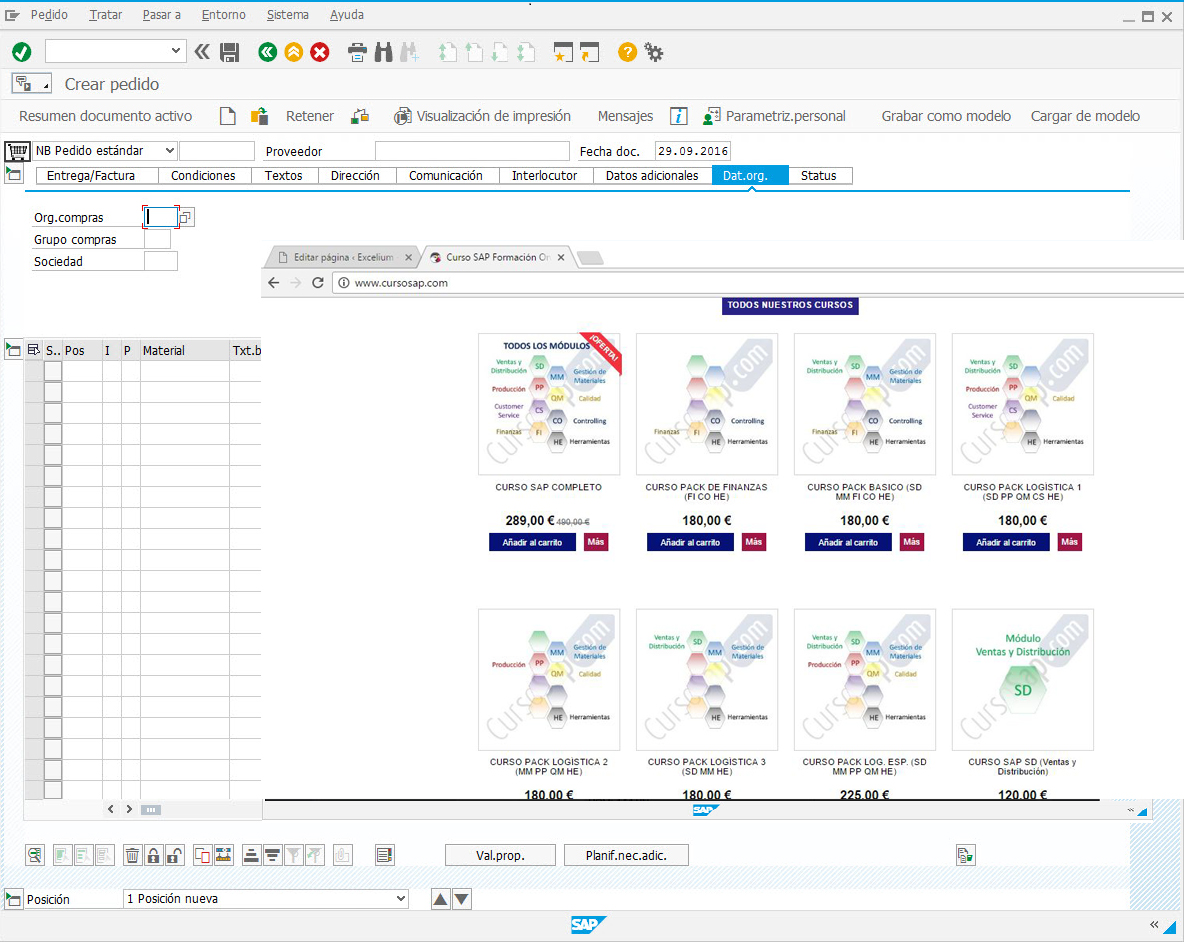Open the CURSO SAP SD course thumbnail
The width and height of the screenshot is (1184, 942).
[x=1022, y=679]
